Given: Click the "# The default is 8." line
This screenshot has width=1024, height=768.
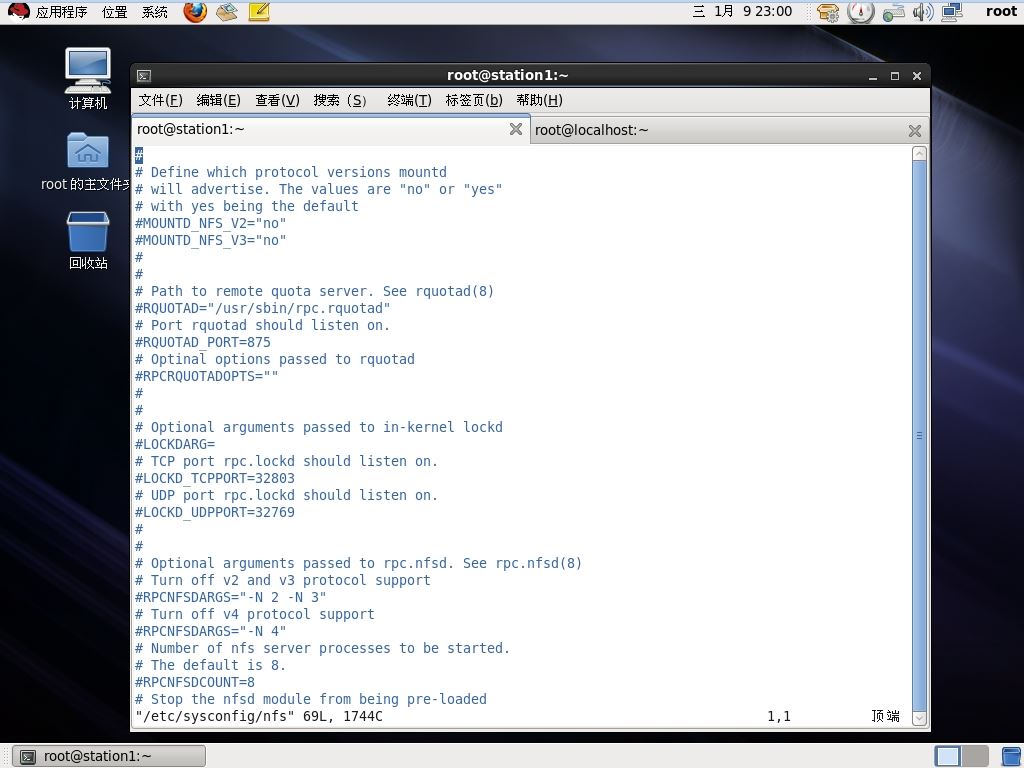Looking at the screenshot, I should pyautogui.click(x=210, y=665).
